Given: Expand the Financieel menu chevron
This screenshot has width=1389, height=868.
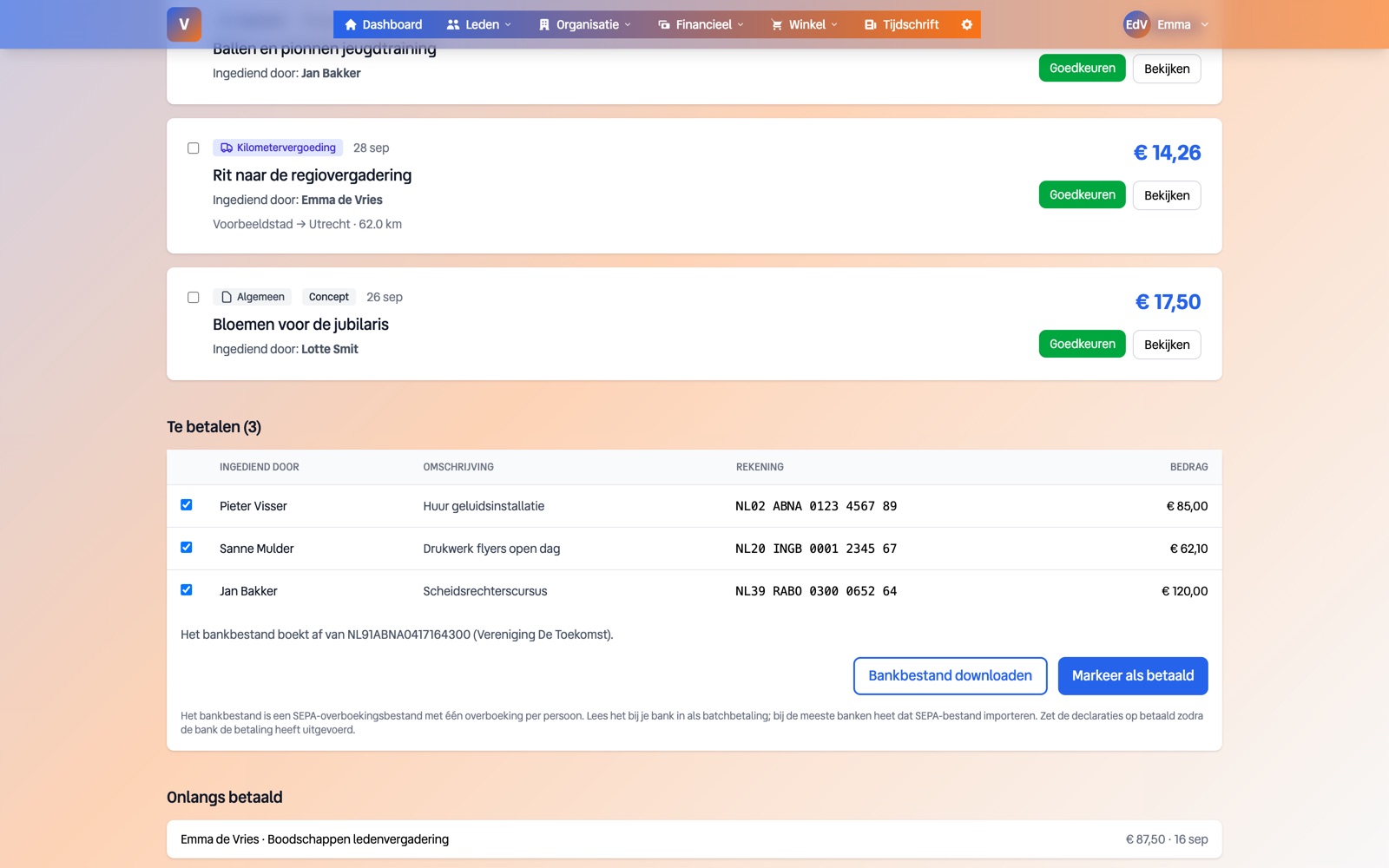Looking at the screenshot, I should pos(741,24).
